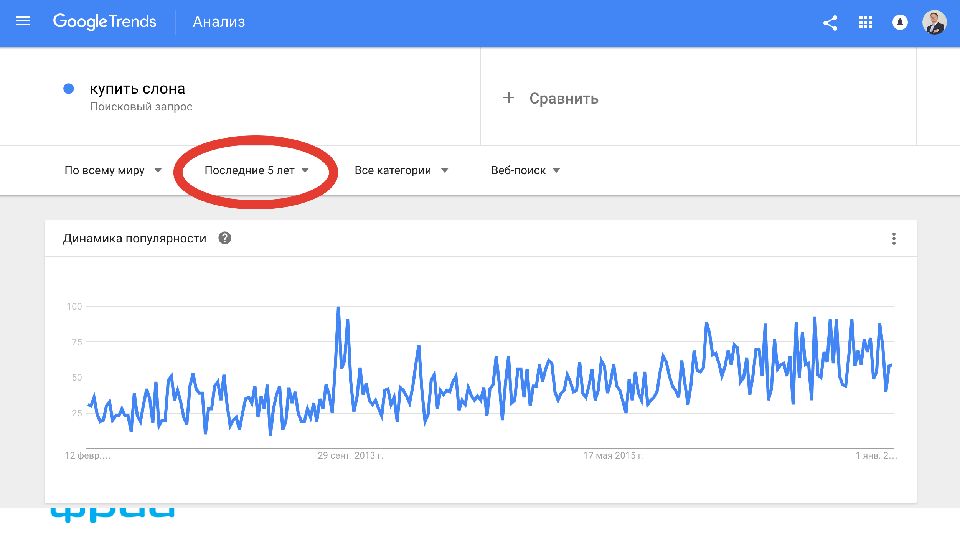This screenshot has width=960, height=540.
Task: Click the user profile avatar
Action: [934, 23]
